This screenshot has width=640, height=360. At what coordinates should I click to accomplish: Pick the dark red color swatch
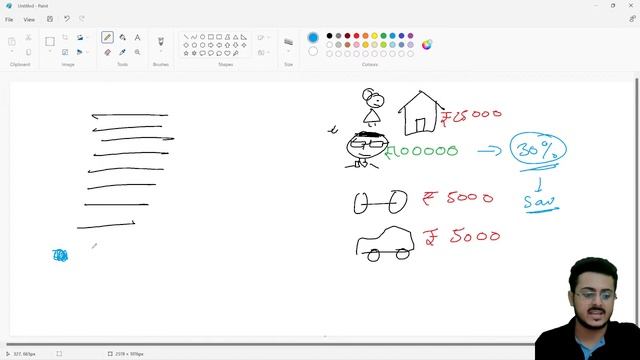coord(347,36)
